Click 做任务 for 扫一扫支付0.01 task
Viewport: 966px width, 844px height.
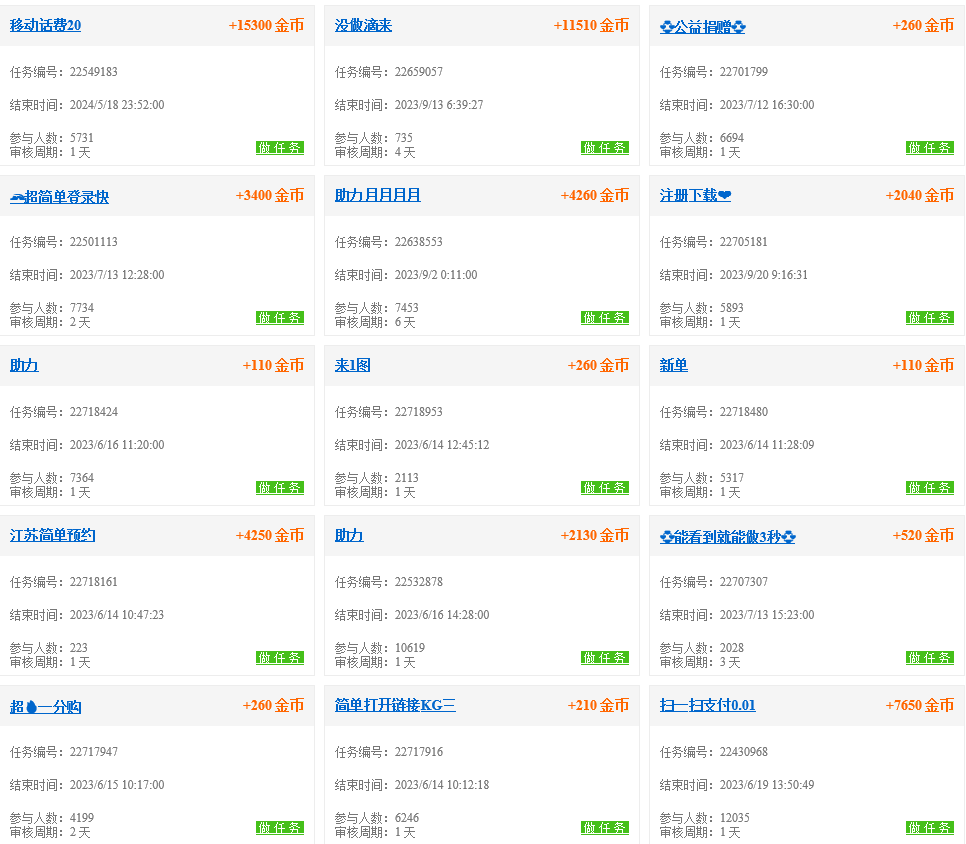click(930, 828)
